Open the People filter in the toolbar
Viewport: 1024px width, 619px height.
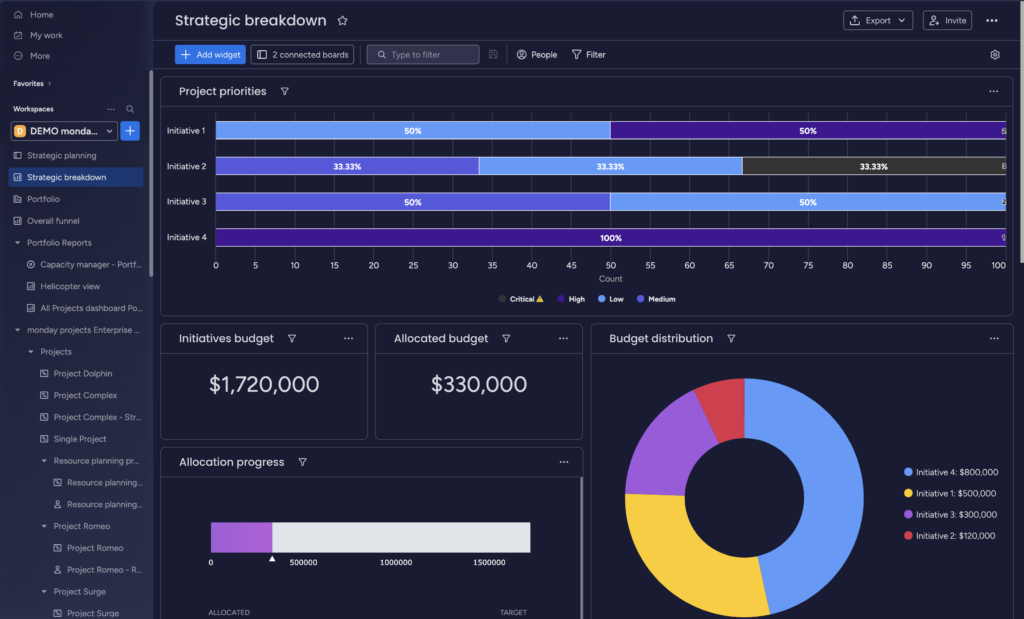click(x=536, y=54)
